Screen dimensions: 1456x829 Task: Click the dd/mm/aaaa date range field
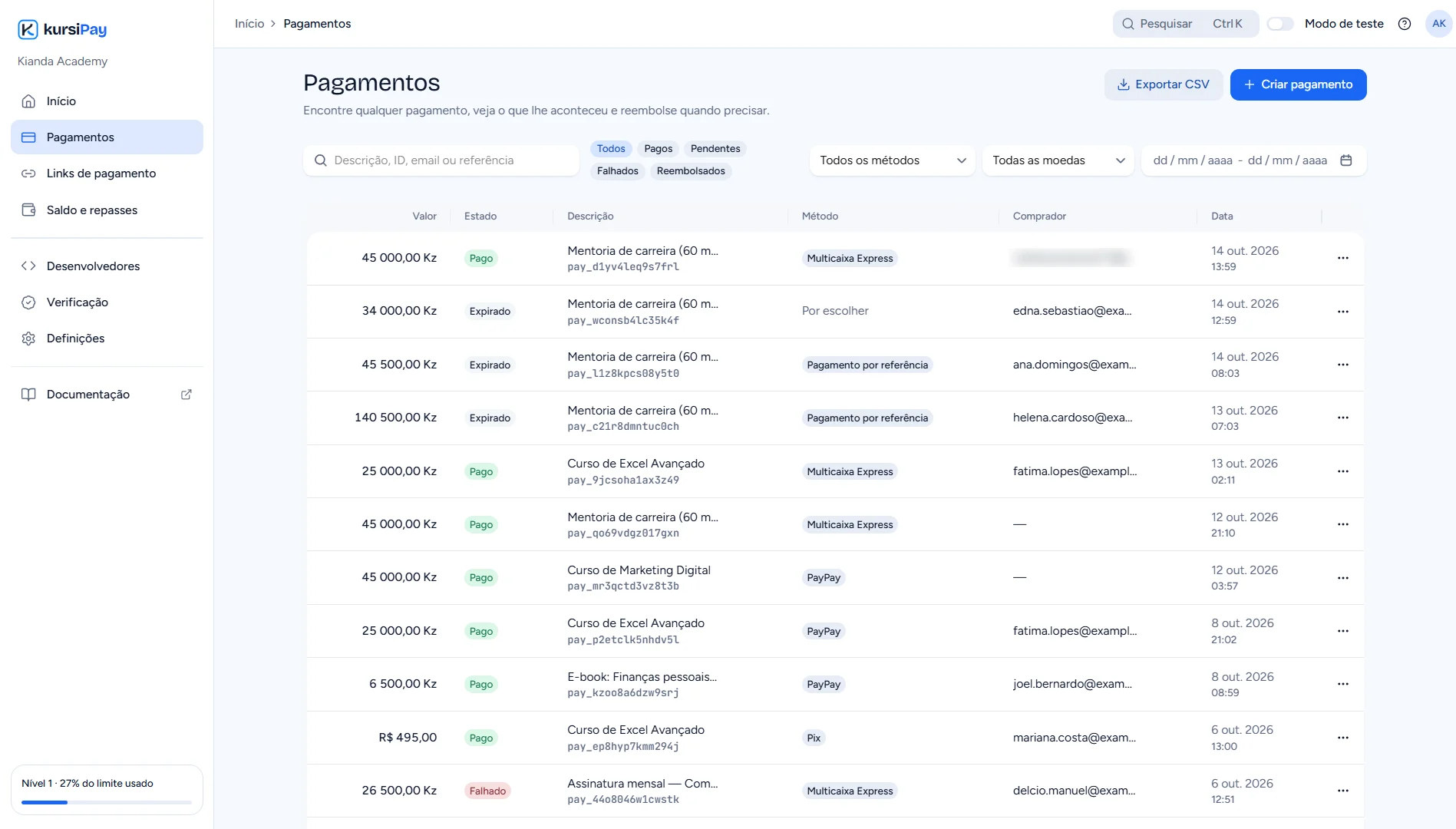coord(1253,160)
